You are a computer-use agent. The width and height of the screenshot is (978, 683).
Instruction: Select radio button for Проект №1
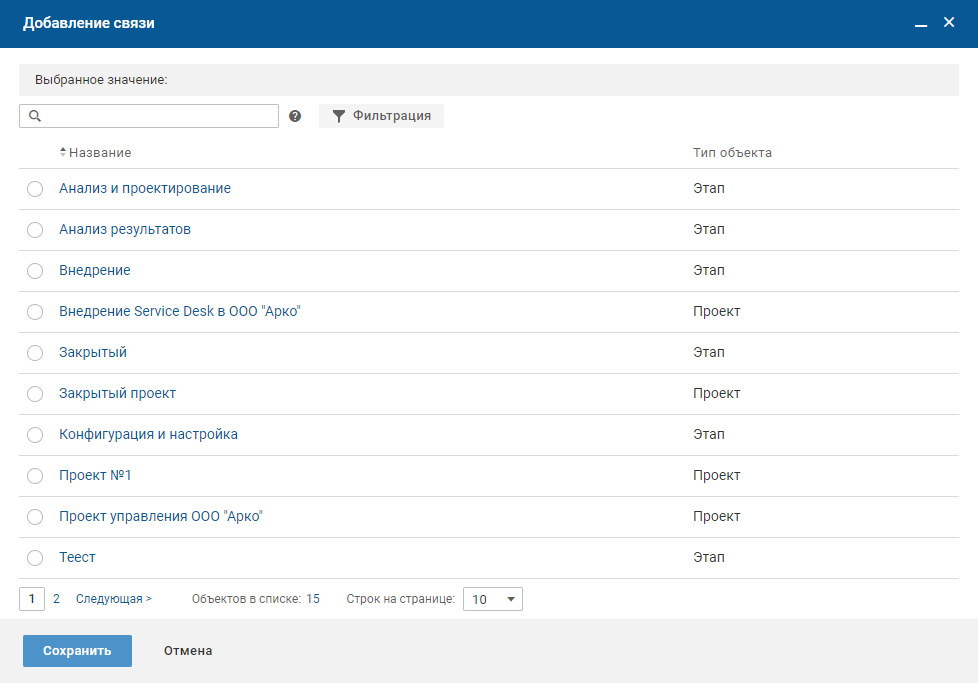(35, 476)
